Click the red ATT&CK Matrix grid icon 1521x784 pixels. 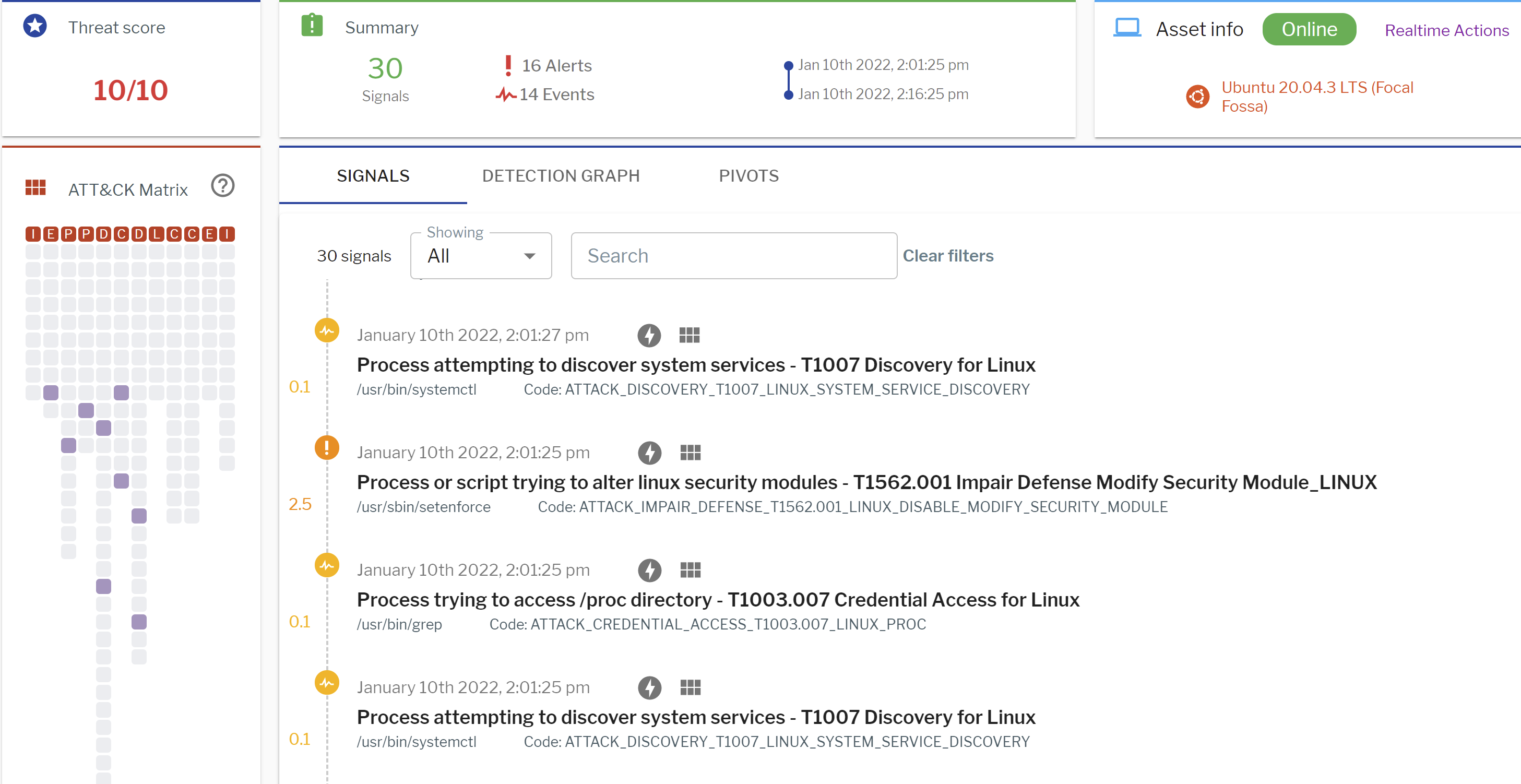35,188
